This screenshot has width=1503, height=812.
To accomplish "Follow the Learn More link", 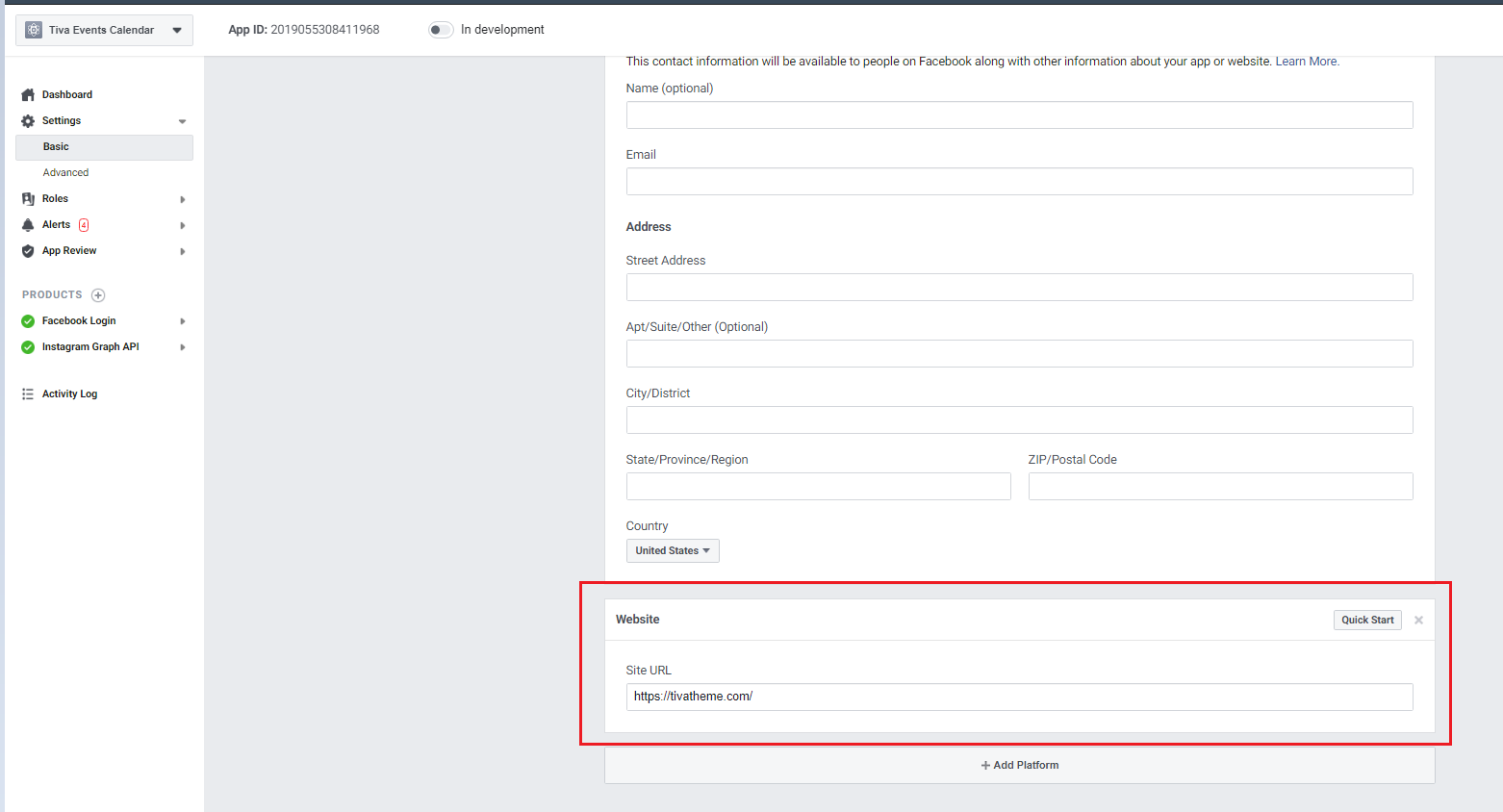I will pos(1306,62).
